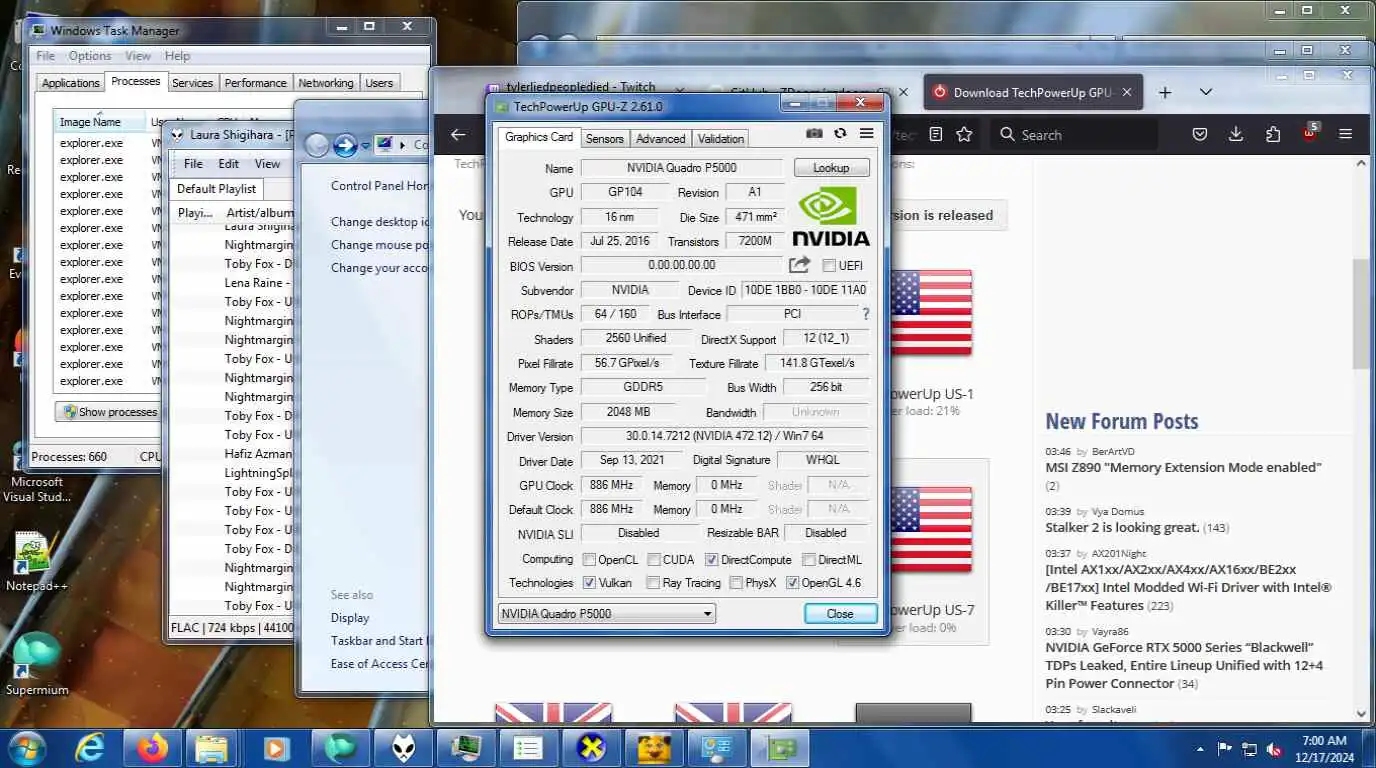Image resolution: width=1376 pixels, height=768 pixels.
Task: Open Pocket save icon in Firefox
Action: point(1200,135)
